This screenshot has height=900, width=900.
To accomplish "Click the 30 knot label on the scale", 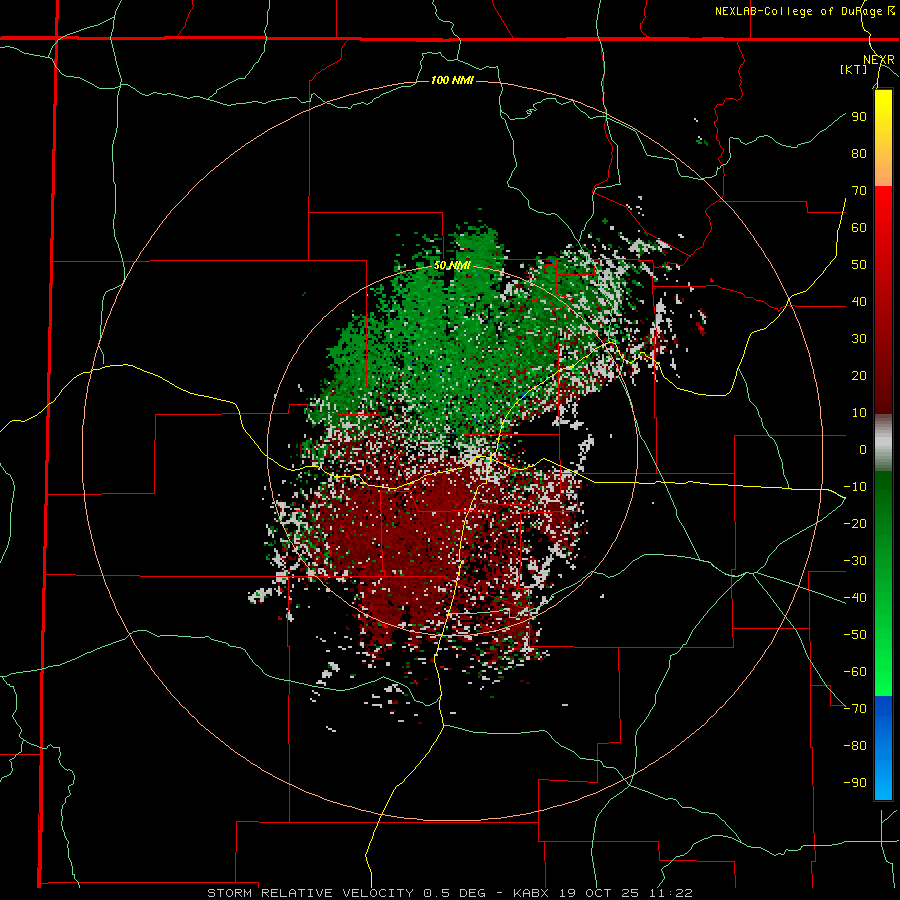I will click(x=859, y=339).
